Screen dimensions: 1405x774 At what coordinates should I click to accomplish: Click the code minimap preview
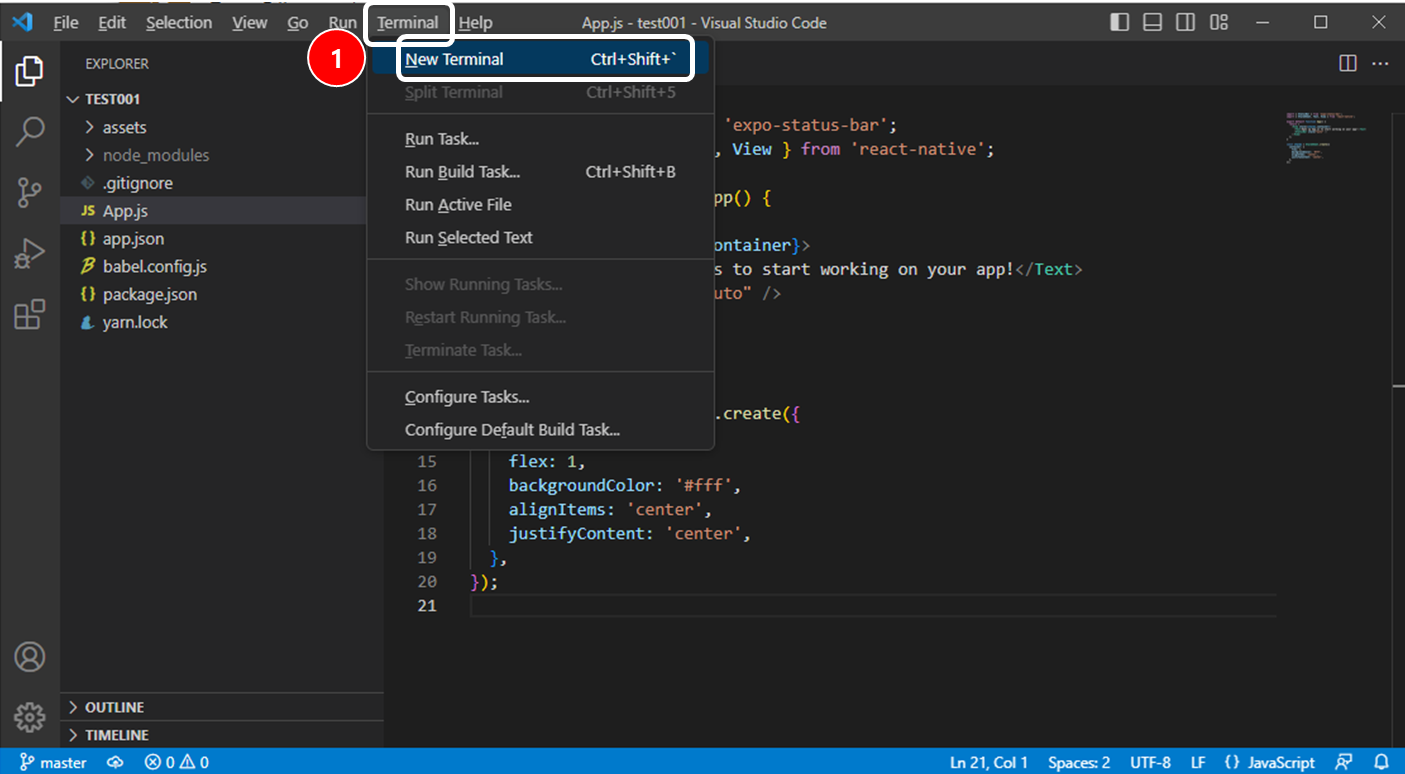click(1327, 137)
